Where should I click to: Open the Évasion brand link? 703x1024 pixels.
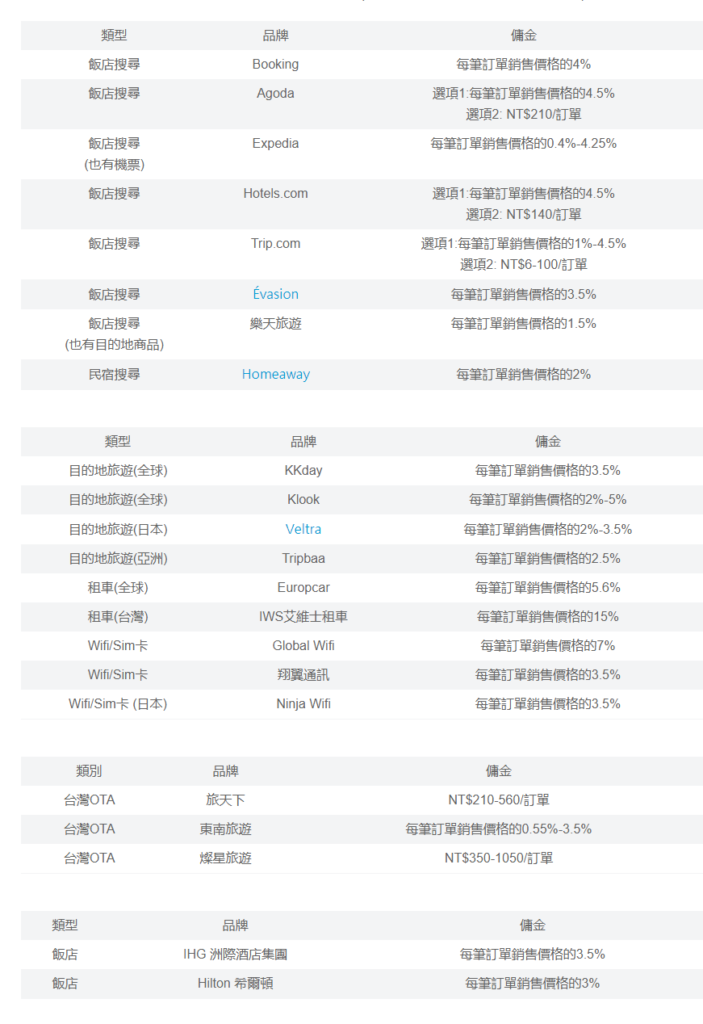(x=275, y=294)
